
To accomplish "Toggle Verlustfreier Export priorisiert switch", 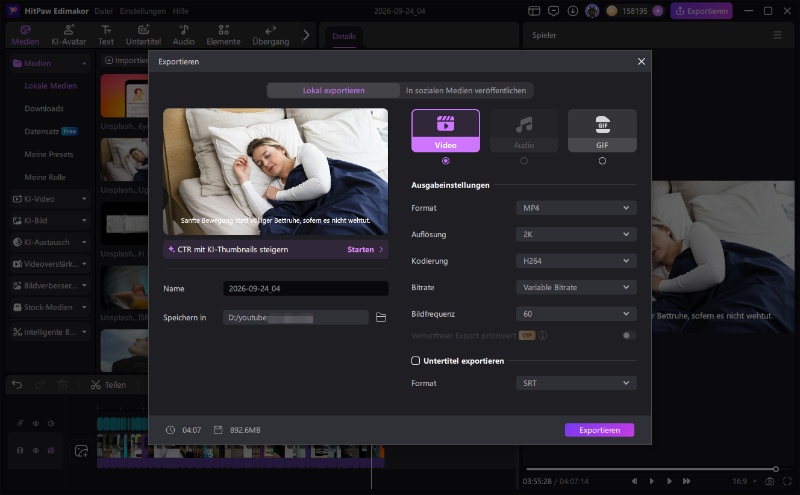I will (629, 335).
